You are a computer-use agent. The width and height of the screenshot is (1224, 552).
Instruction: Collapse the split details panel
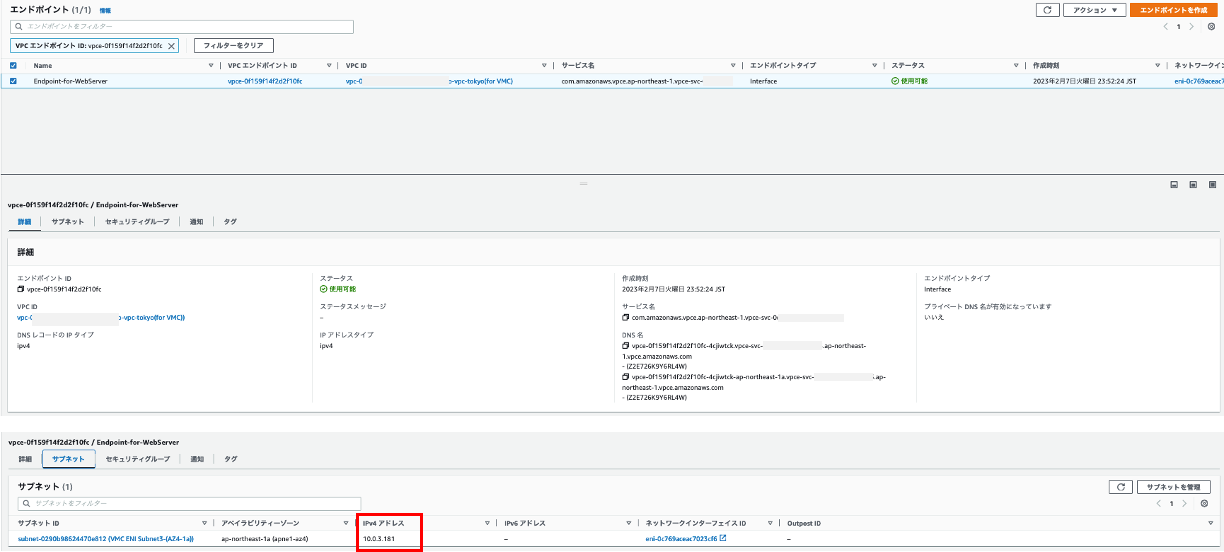pyautogui.click(x=1175, y=185)
